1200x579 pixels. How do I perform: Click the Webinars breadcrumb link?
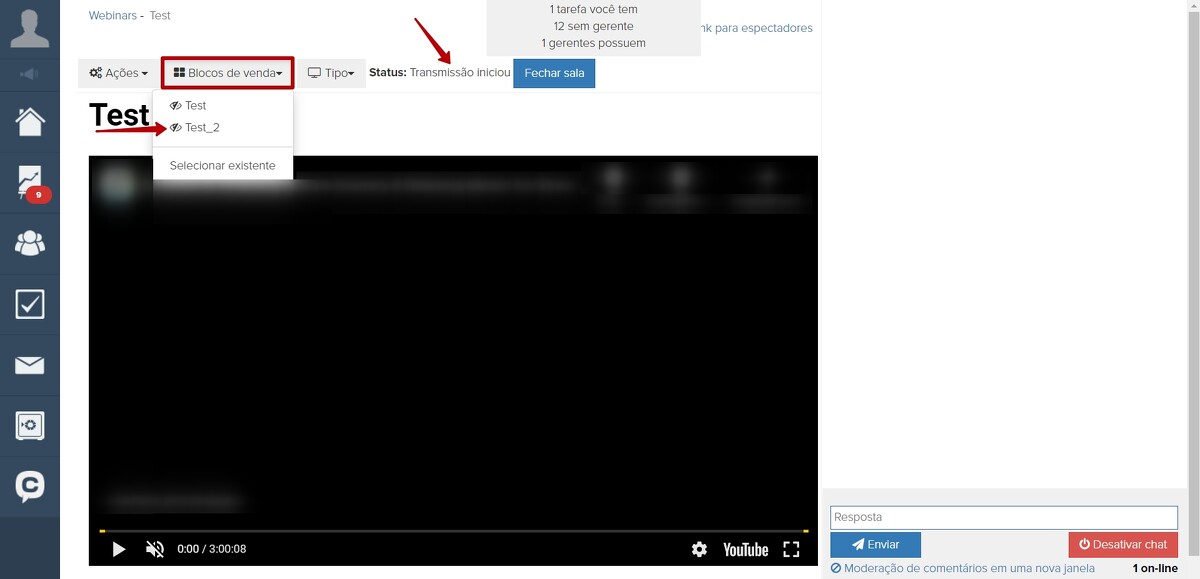tap(112, 16)
